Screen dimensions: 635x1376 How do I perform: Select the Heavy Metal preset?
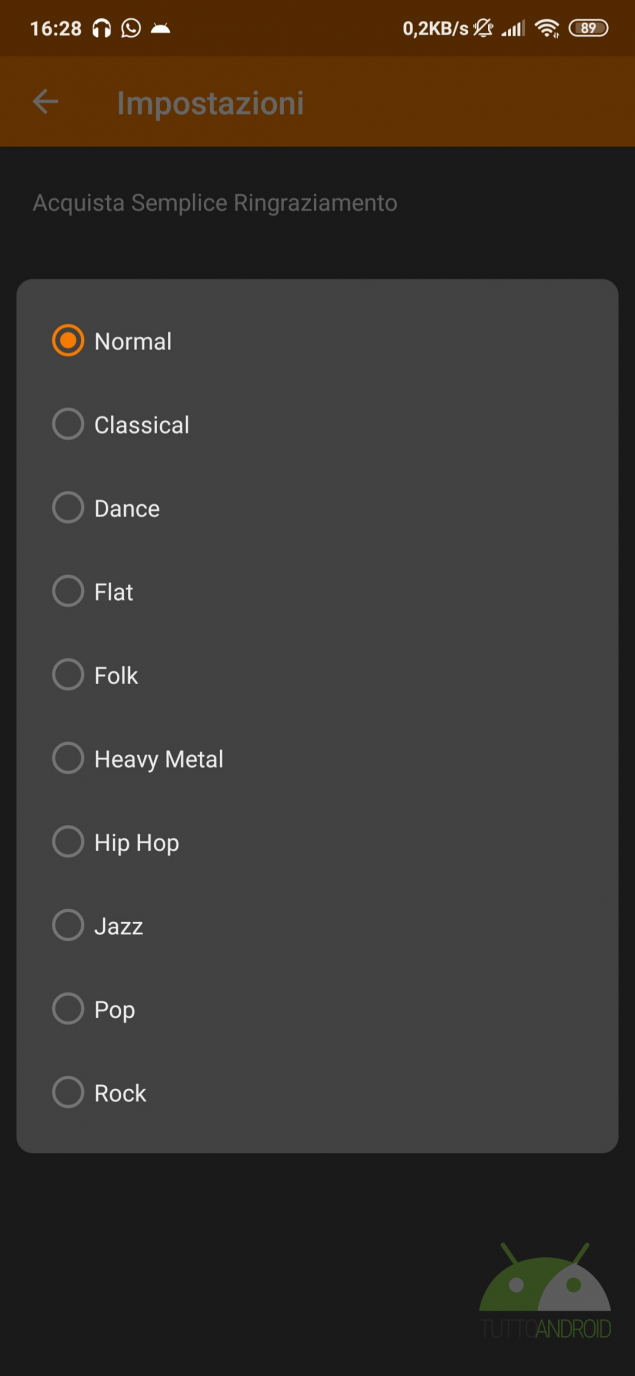(x=68, y=759)
